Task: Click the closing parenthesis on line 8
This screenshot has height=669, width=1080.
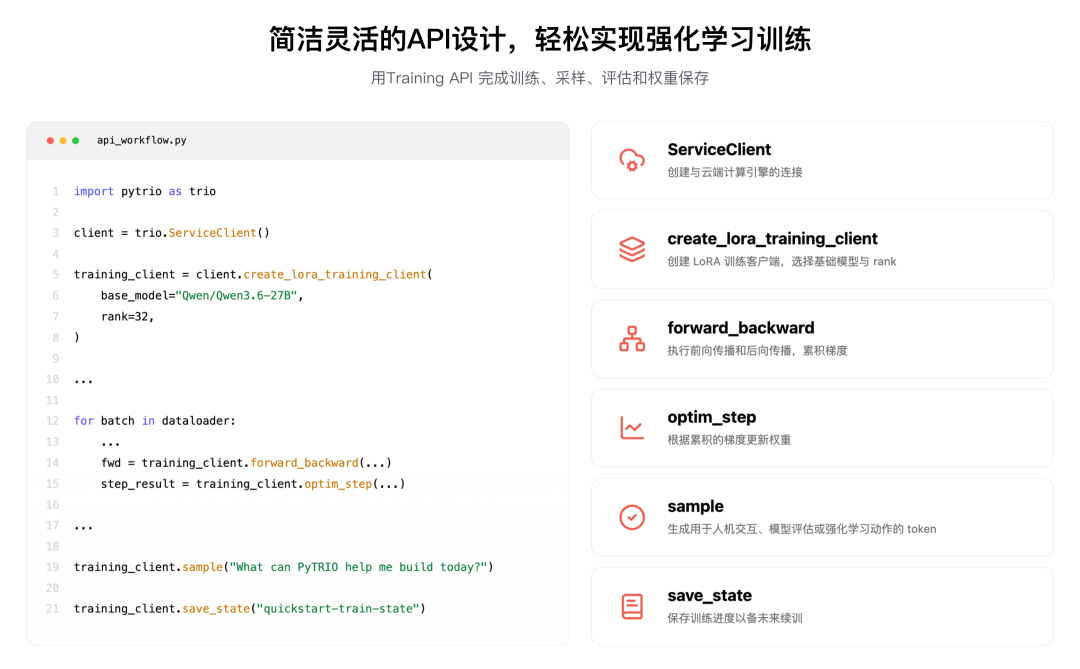Action: click(76, 338)
